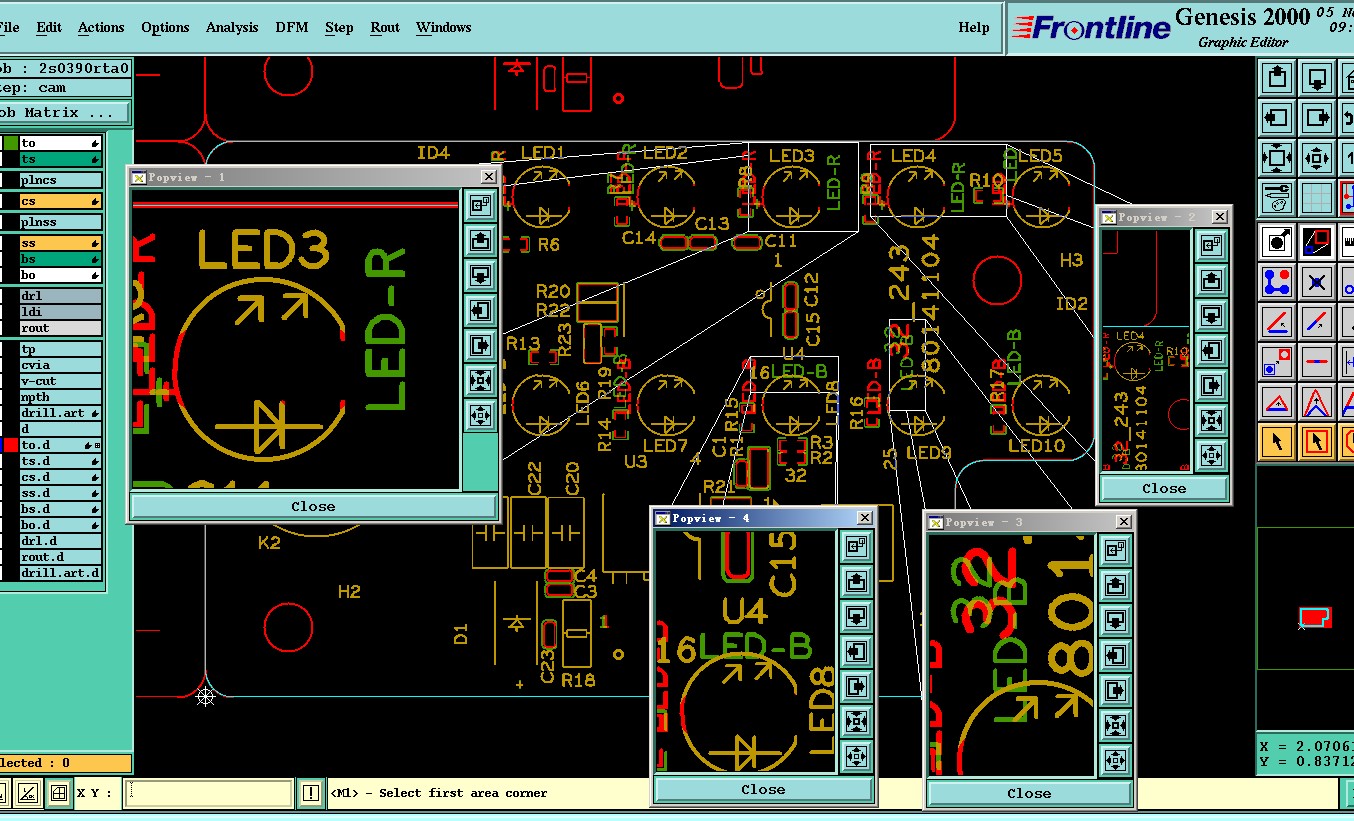
Task: Click the zoom-in arrows icon in right toolbar
Action: (x=1277, y=158)
